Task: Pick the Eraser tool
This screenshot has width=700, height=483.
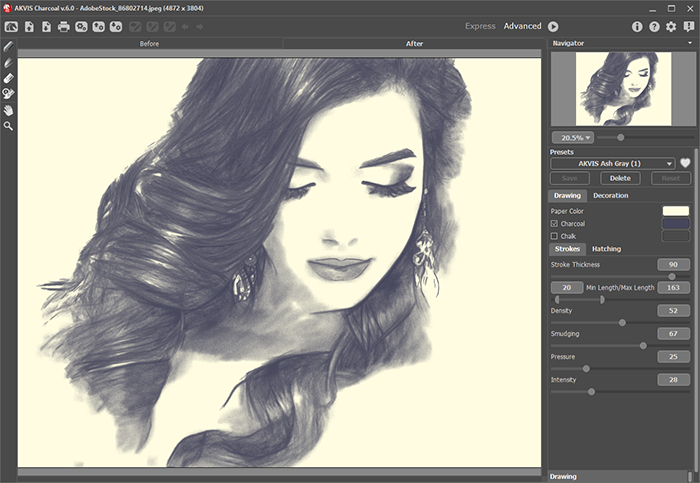Action: click(9, 78)
